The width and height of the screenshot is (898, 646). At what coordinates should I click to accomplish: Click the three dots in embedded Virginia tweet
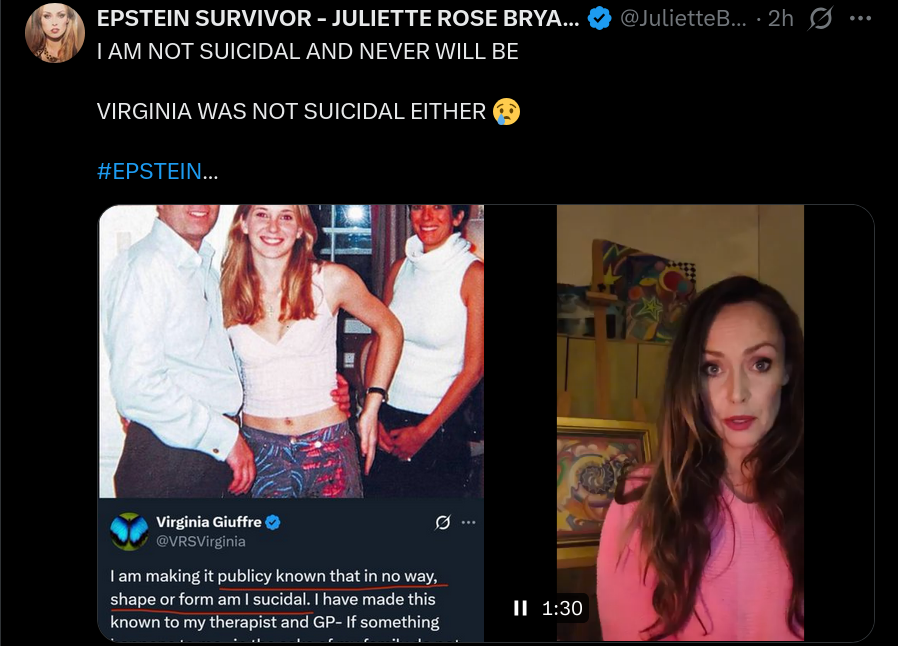coord(468,522)
